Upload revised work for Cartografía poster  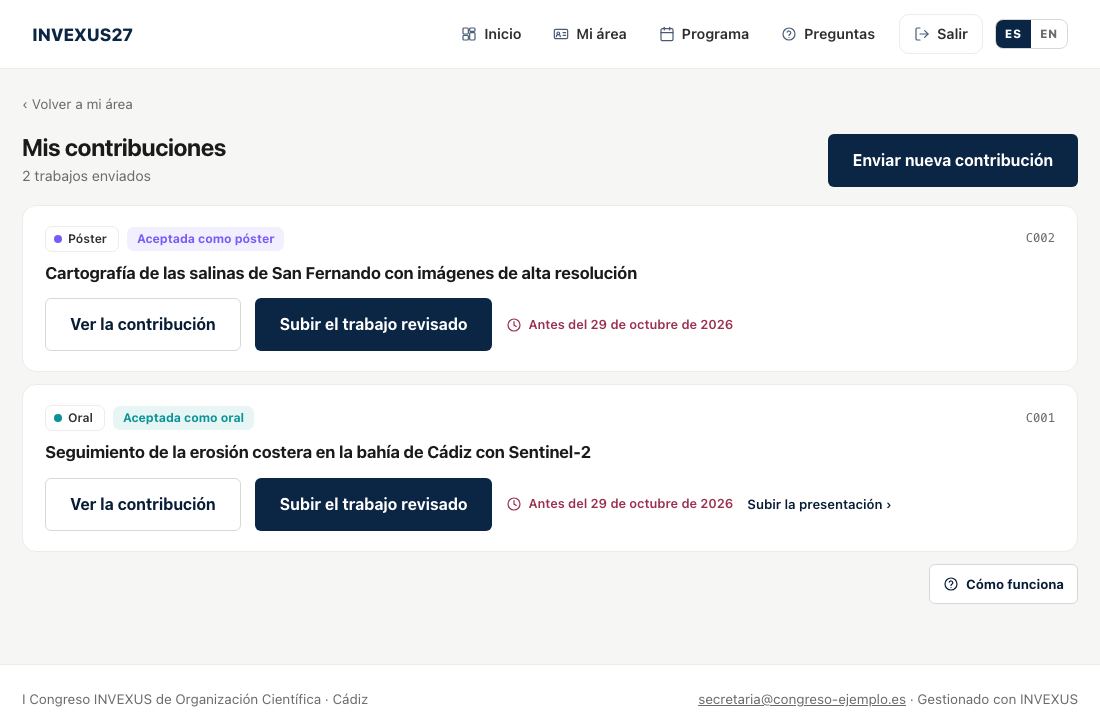pos(373,324)
